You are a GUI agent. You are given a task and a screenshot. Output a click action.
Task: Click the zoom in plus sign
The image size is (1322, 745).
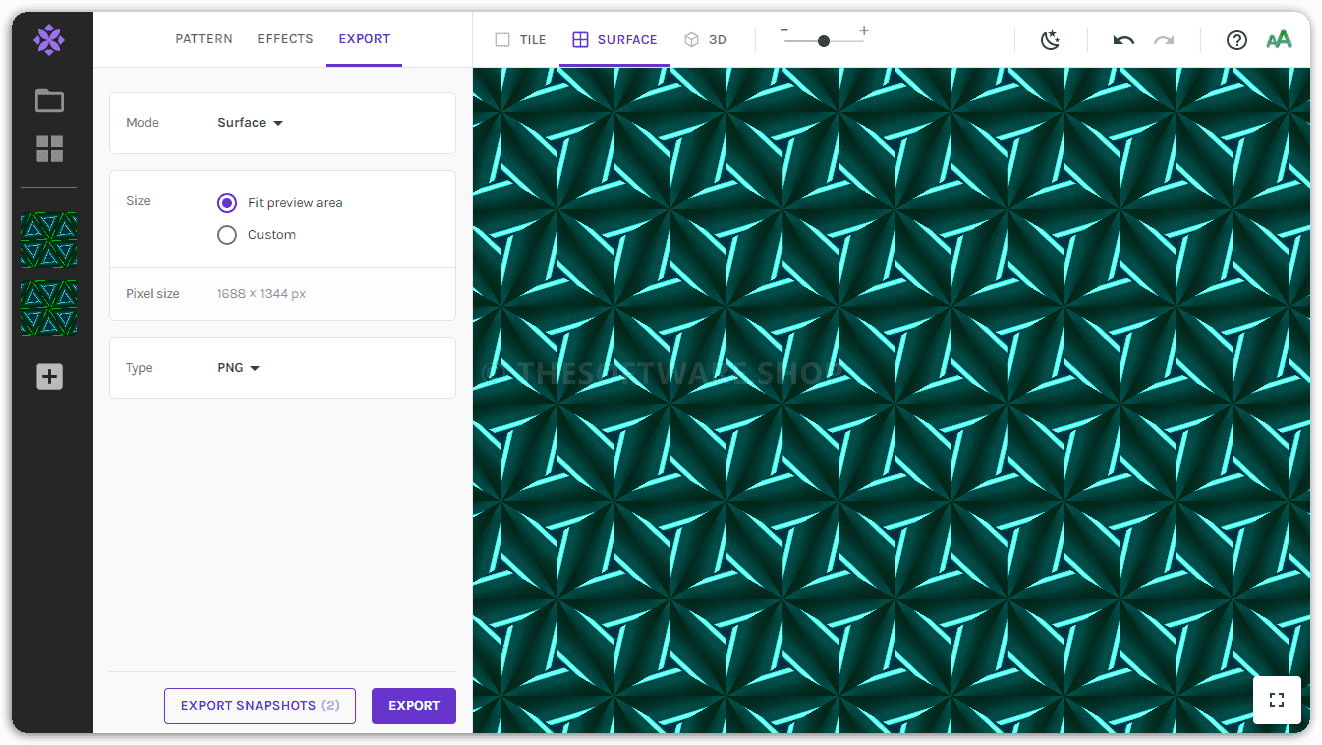pos(864,31)
